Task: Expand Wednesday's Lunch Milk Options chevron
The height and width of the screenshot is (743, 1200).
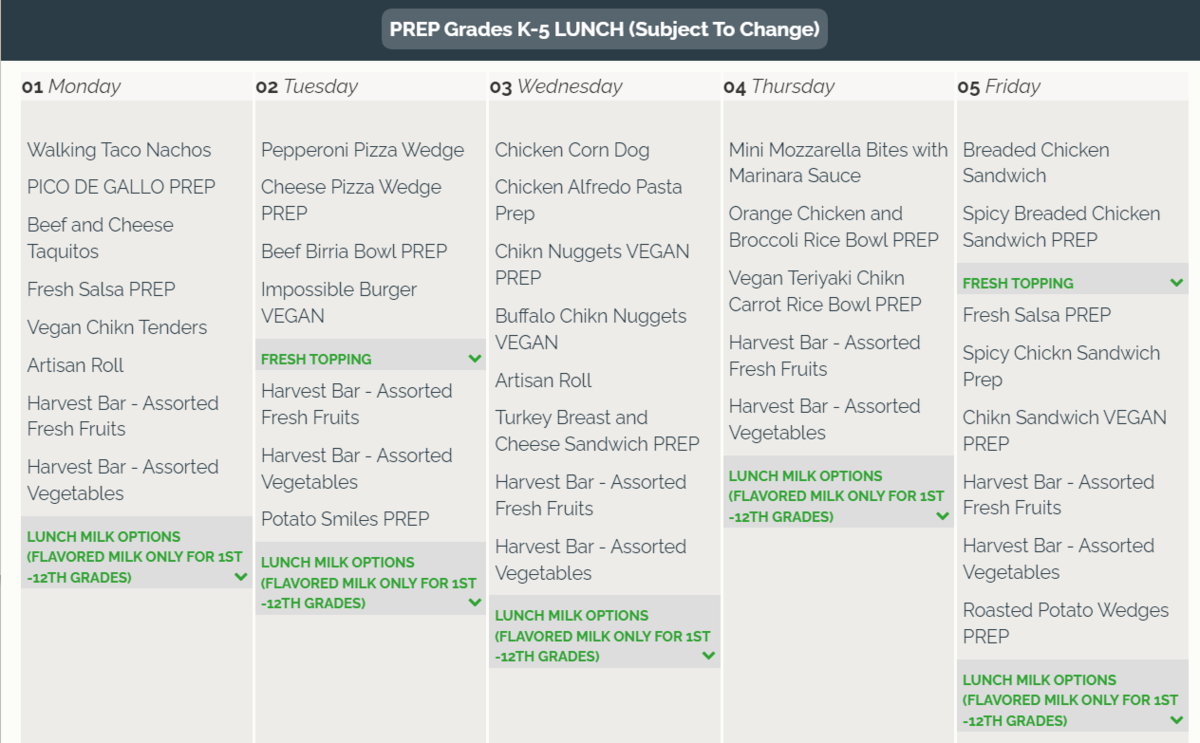Action: pos(708,656)
